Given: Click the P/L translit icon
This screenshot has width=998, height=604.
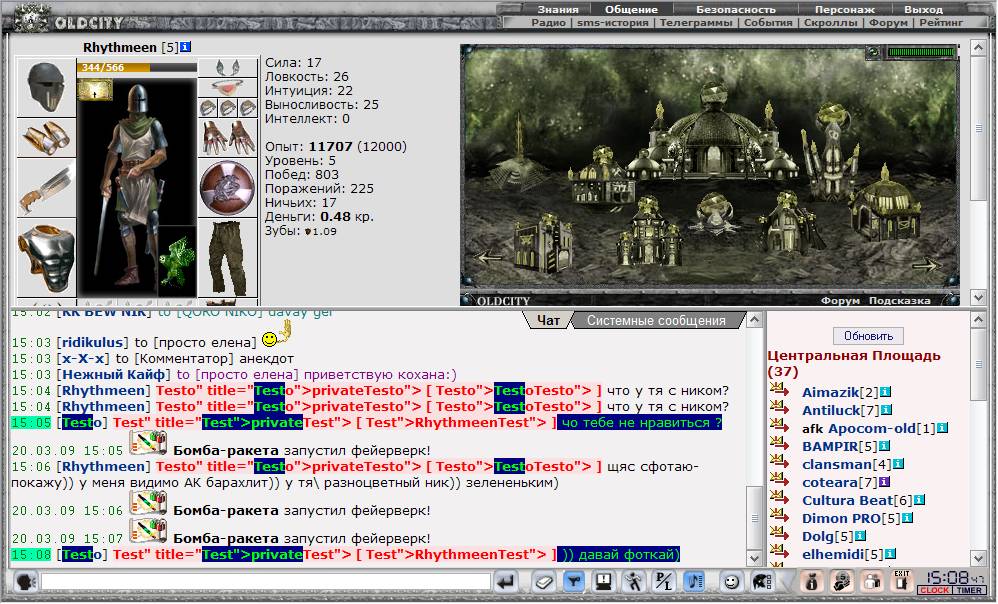Looking at the screenshot, I should tap(664, 582).
